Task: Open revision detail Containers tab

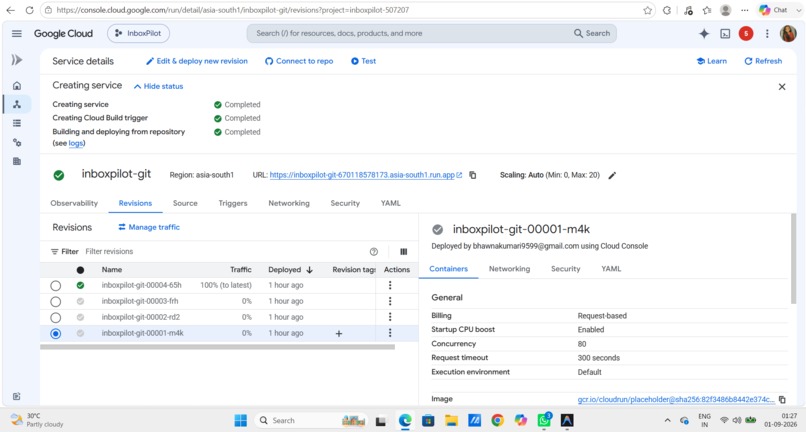Action: [448, 268]
